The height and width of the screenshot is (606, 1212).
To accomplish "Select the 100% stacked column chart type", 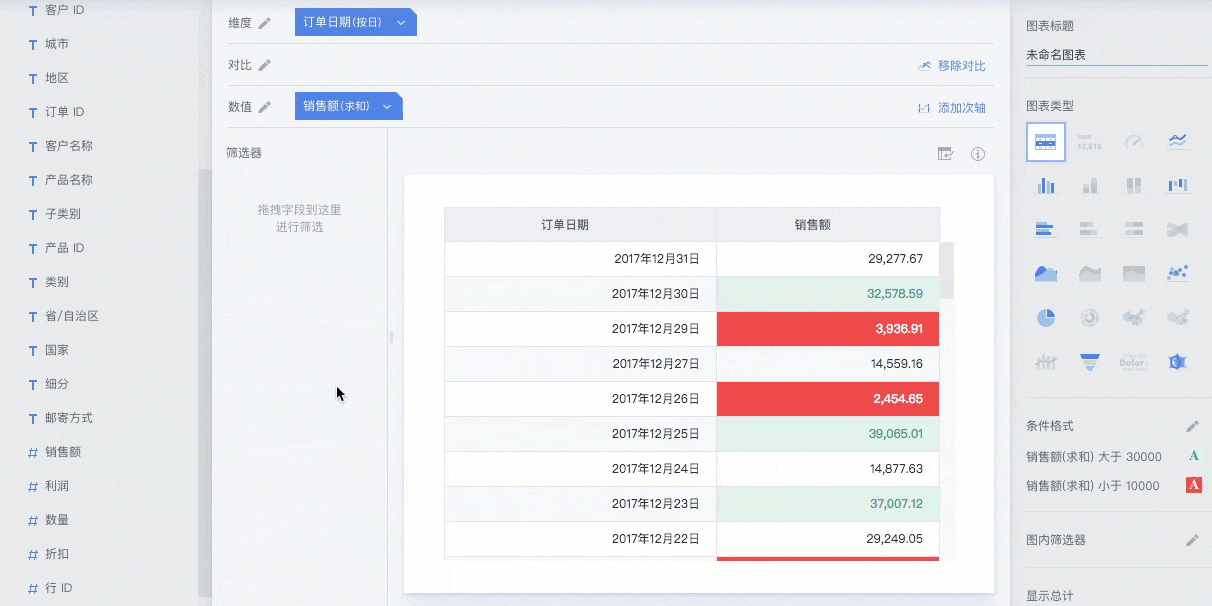I will pos(1134,186).
